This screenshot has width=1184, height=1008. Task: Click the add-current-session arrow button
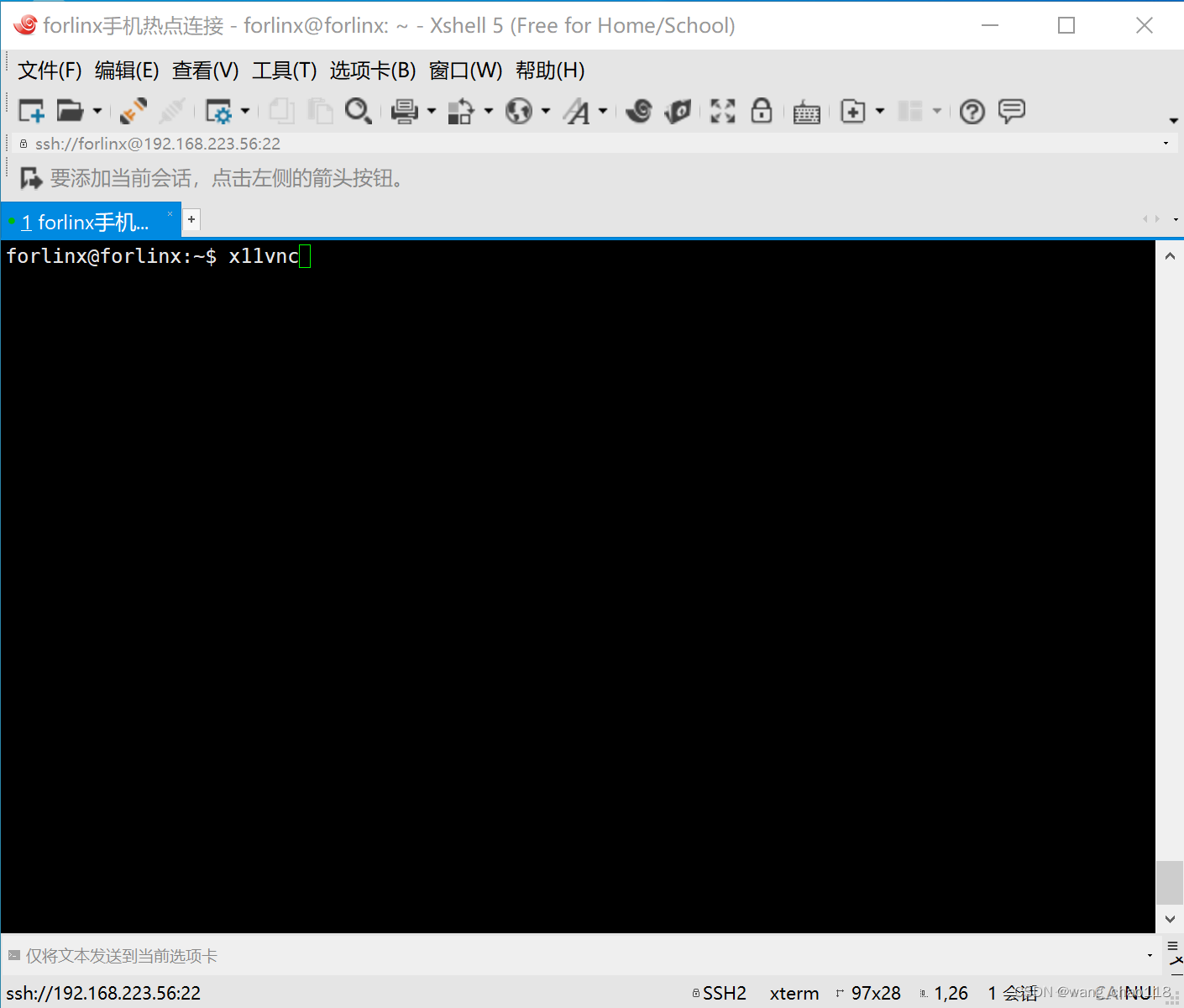[x=31, y=177]
